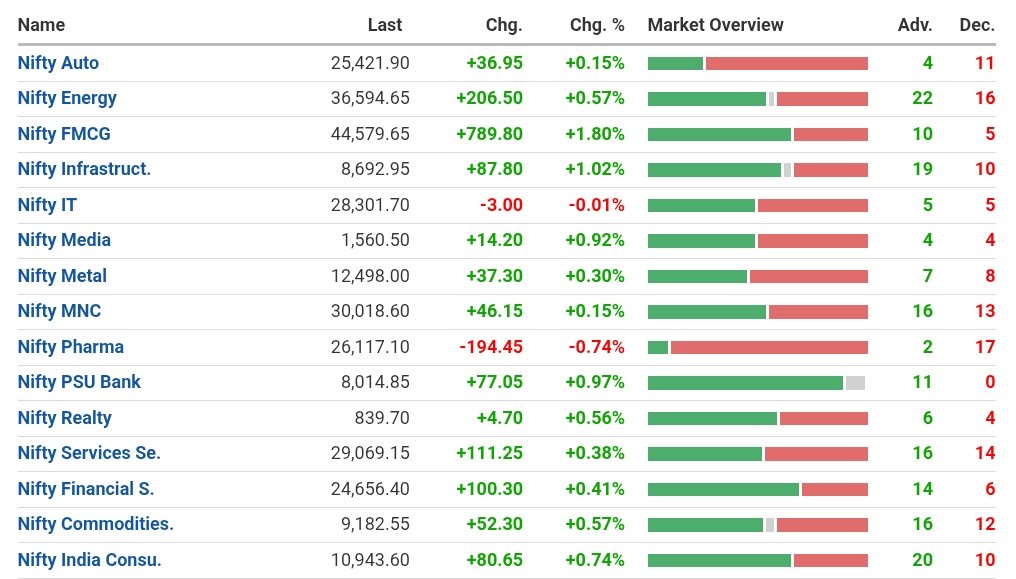
Task: Click the last price 839.70
Action: pyautogui.click(x=382, y=418)
